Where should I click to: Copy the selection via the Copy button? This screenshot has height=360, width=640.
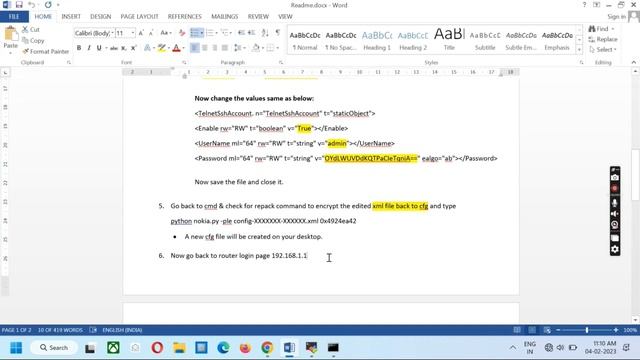point(33,40)
